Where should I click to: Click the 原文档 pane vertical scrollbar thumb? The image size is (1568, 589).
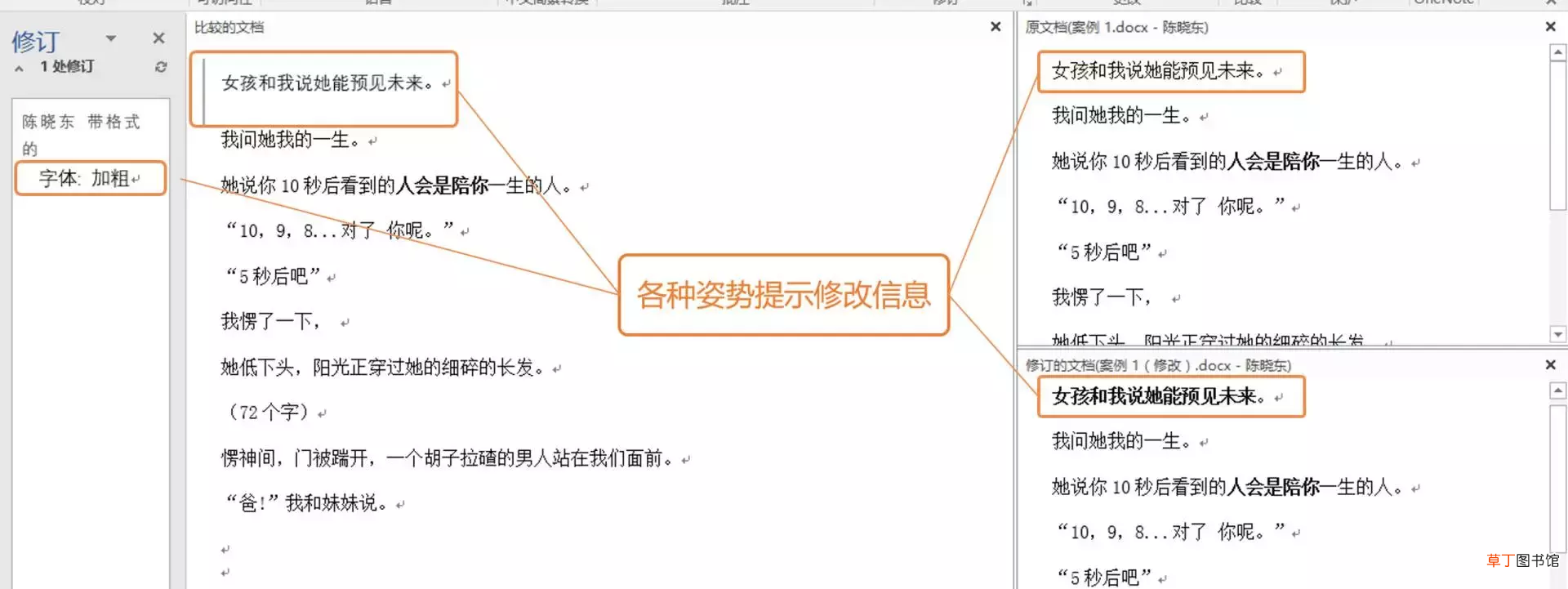(1557, 136)
